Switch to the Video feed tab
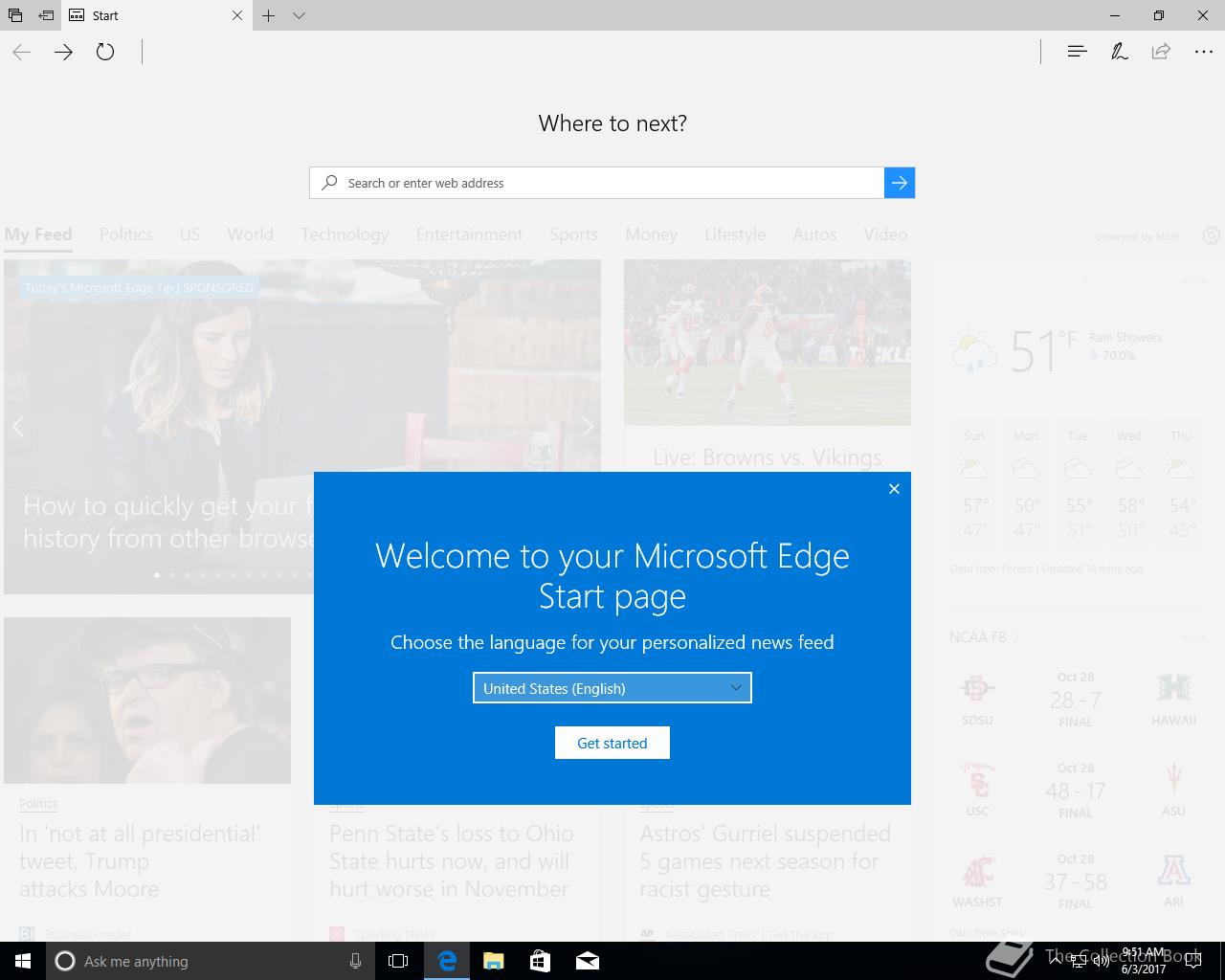Image resolution: width=1225 pixels, height=980 pixels. point(885,234)
